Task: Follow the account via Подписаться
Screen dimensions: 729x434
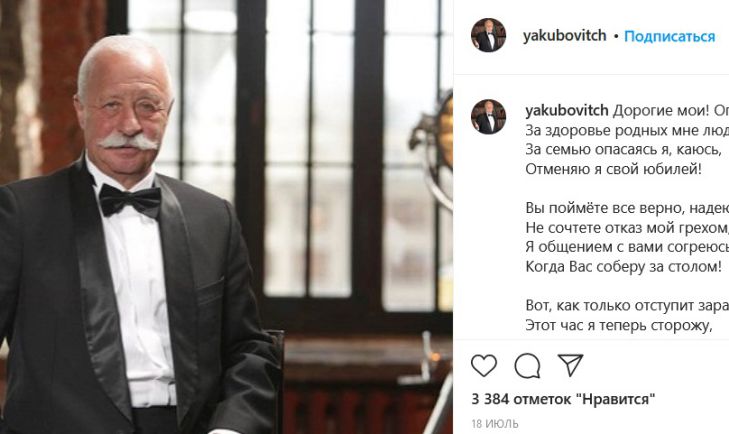Action: point(669,36)
